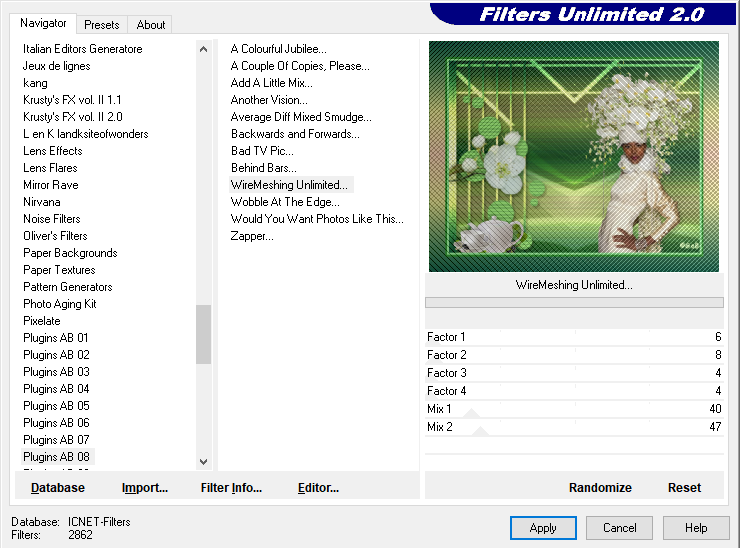
Task: Choose Another Vision filter
Action: [269, 100]
